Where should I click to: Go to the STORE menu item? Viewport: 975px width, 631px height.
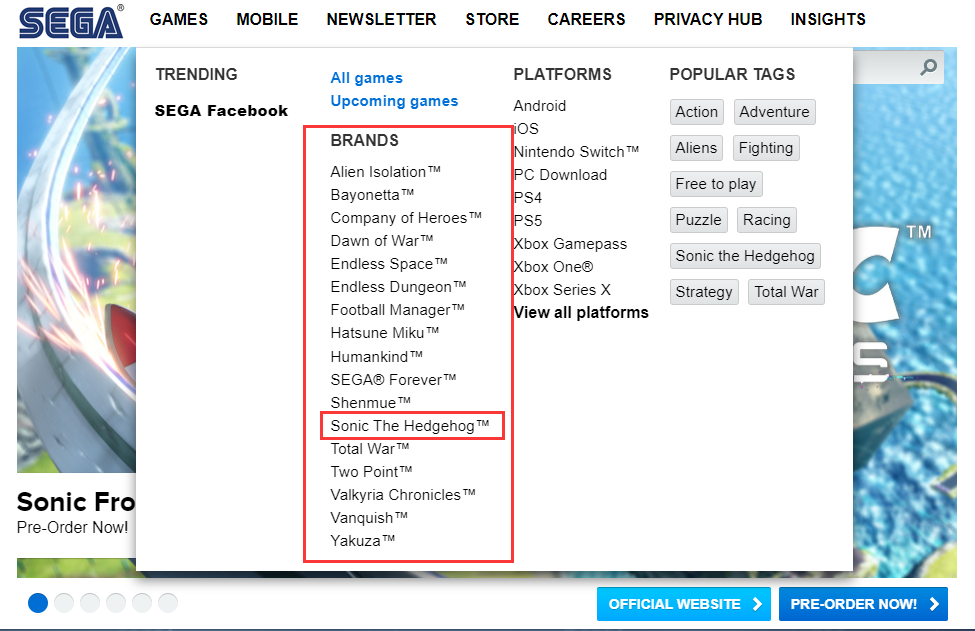pyautogui.click(x=492, y=19)
